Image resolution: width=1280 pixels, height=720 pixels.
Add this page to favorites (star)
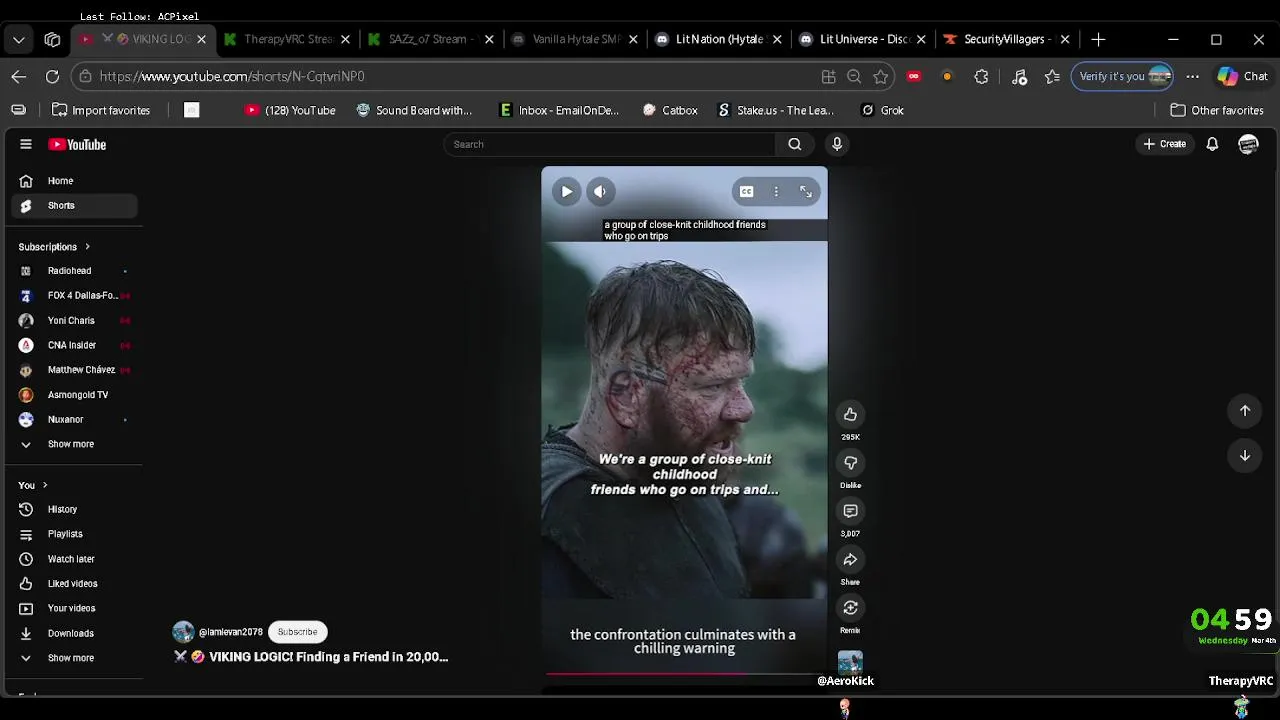[x=880, y=76]
